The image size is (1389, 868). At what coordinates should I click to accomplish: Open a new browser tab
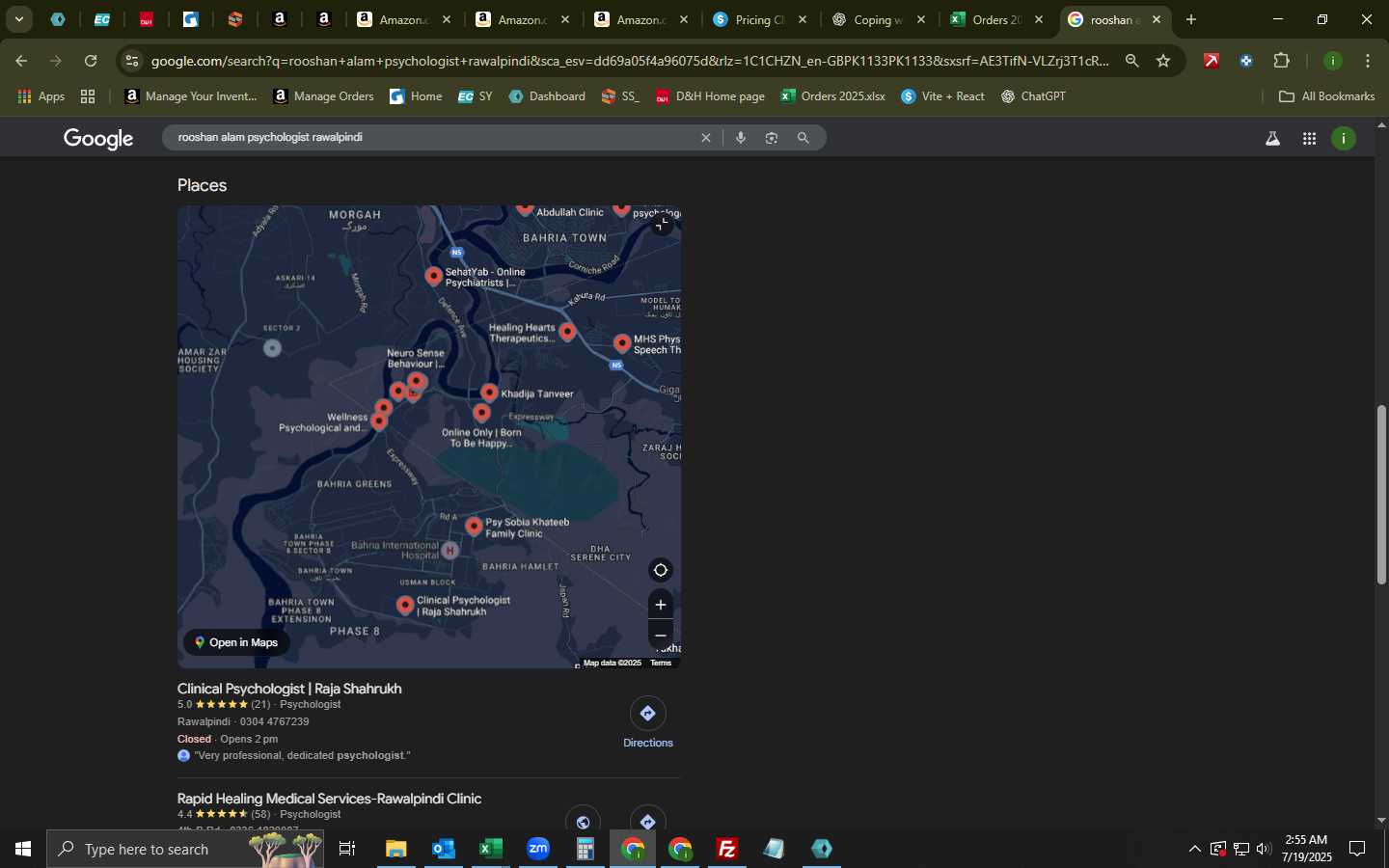coord(1191,19)
